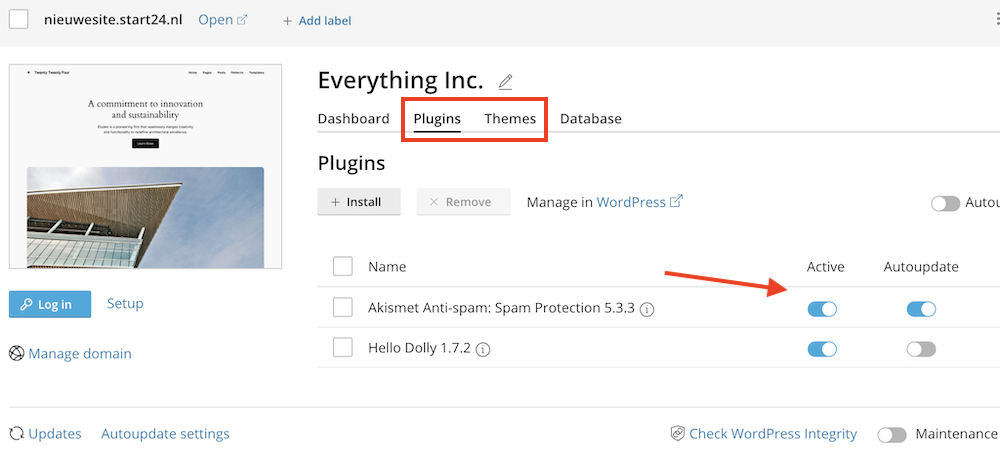Image resolution: width=1000 pixels, height=461 pixels.
Task: Click the external link icon beside WordPress
Action: 676,201
